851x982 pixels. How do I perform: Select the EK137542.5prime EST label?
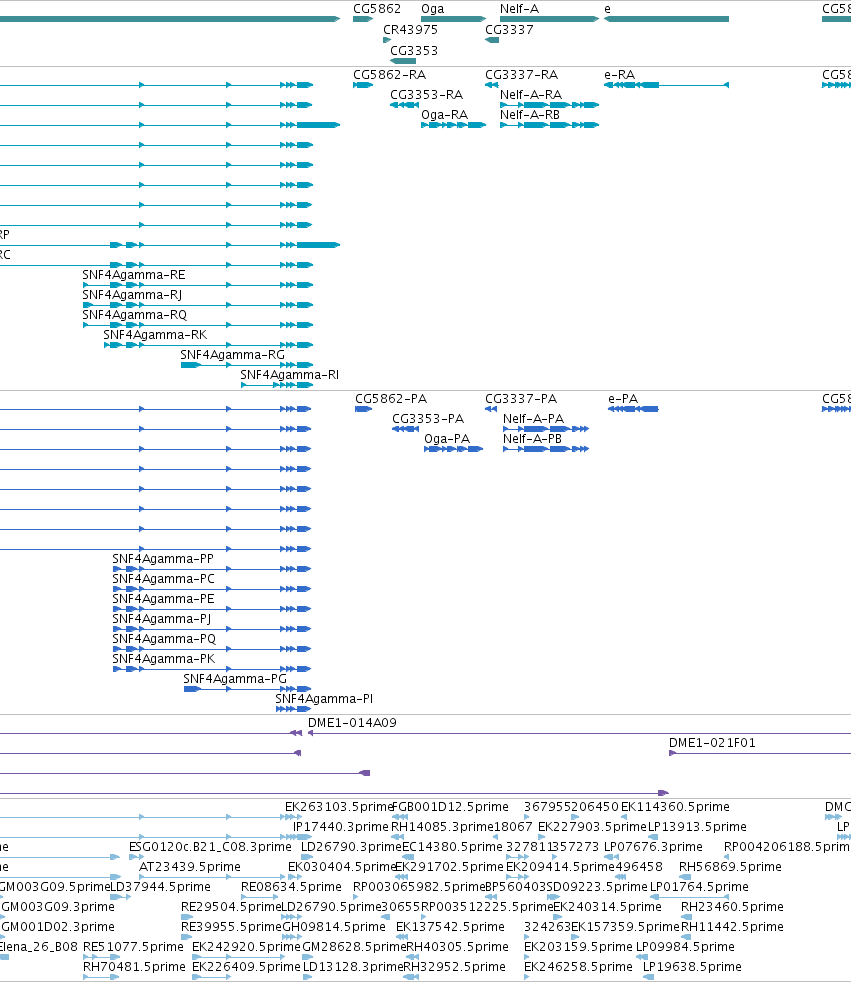[x=450, y=928]
